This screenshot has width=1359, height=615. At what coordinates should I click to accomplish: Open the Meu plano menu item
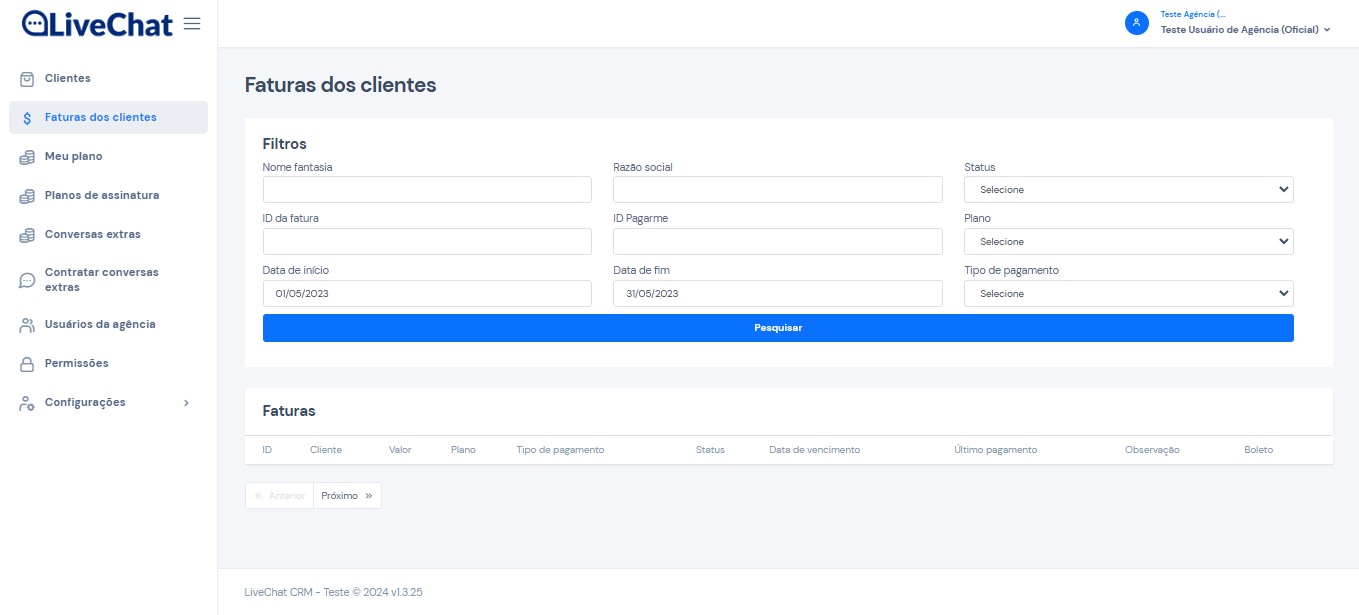click(x=73, y=157)
